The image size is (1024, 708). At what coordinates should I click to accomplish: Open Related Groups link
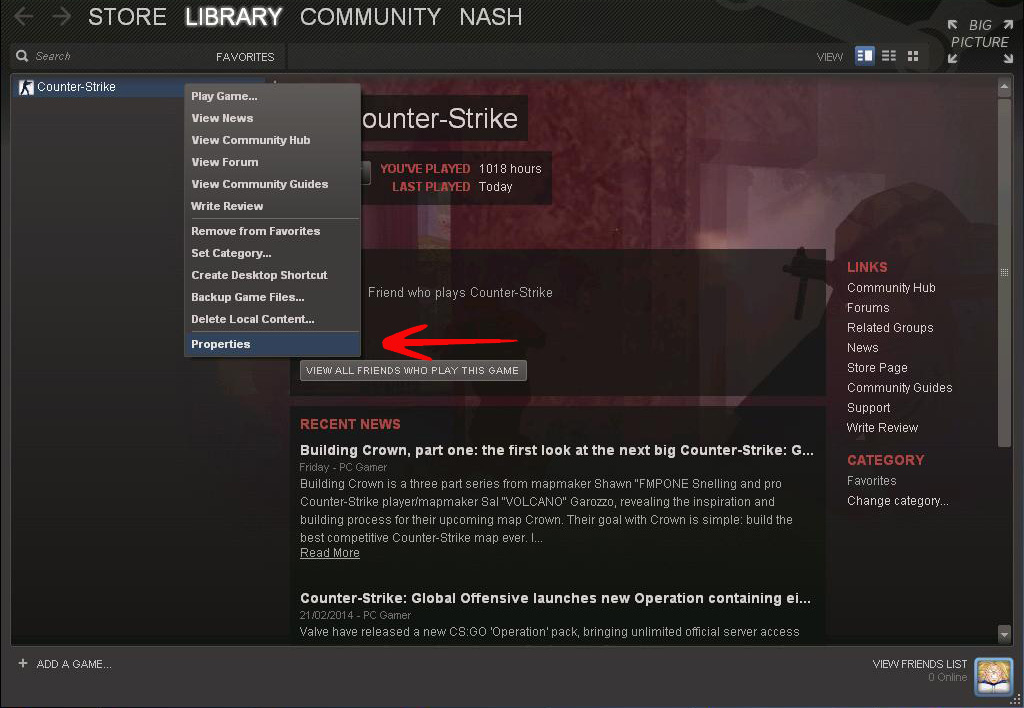[889, 328]
